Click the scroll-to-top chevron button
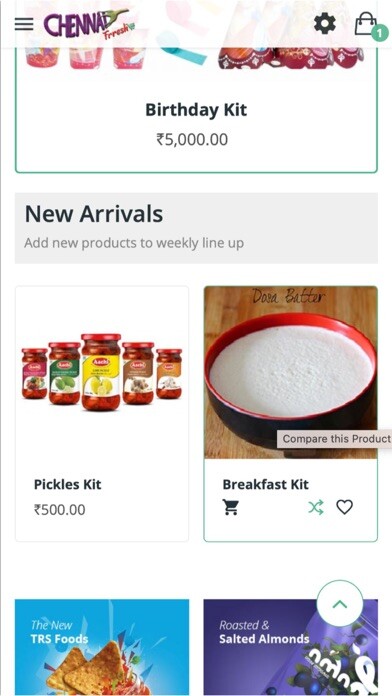This screenshot has height=696, width=392. 340,604
